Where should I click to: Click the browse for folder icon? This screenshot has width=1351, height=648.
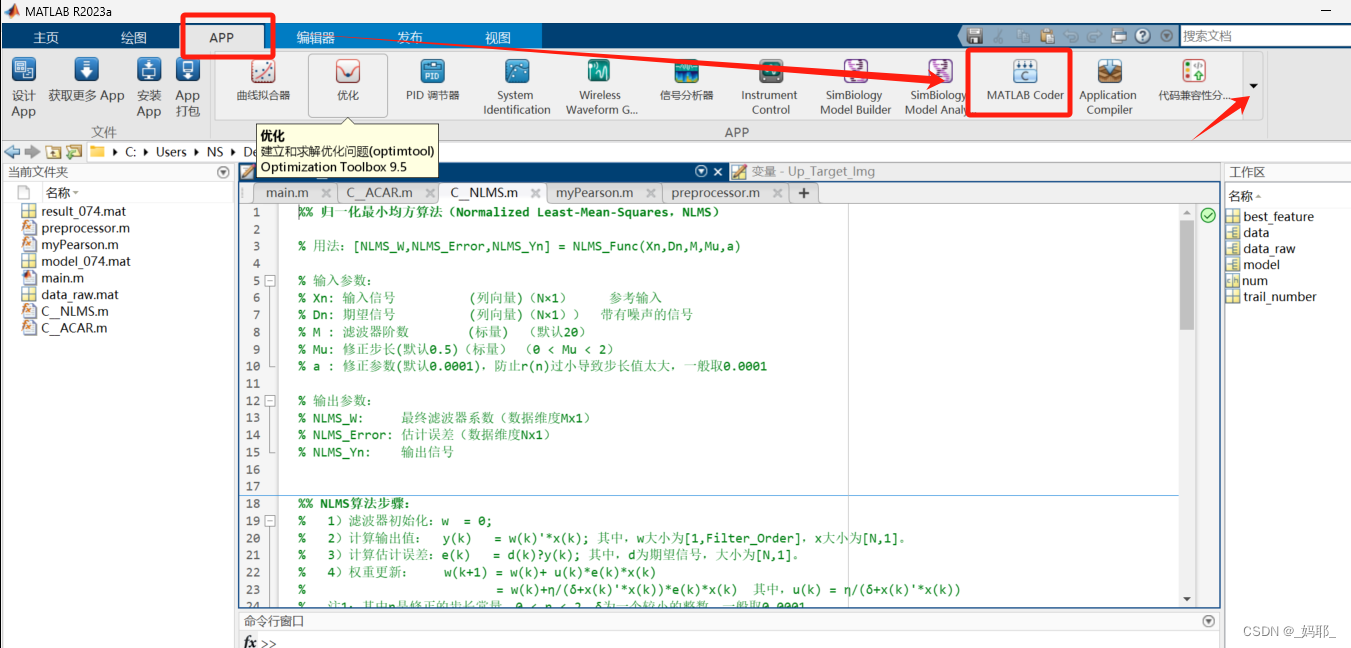pos(73,152)
